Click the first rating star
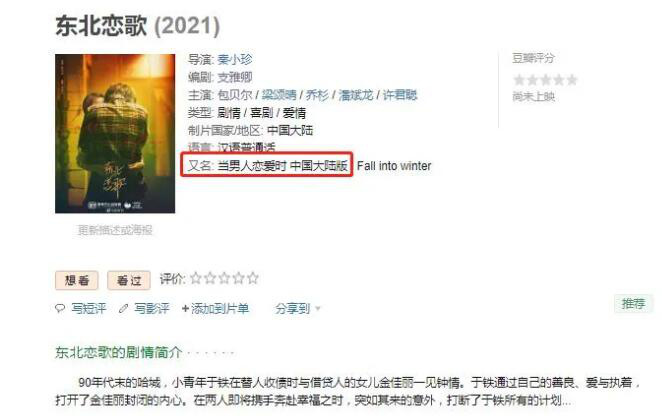 pyautogui.click(x=195, y=278)
